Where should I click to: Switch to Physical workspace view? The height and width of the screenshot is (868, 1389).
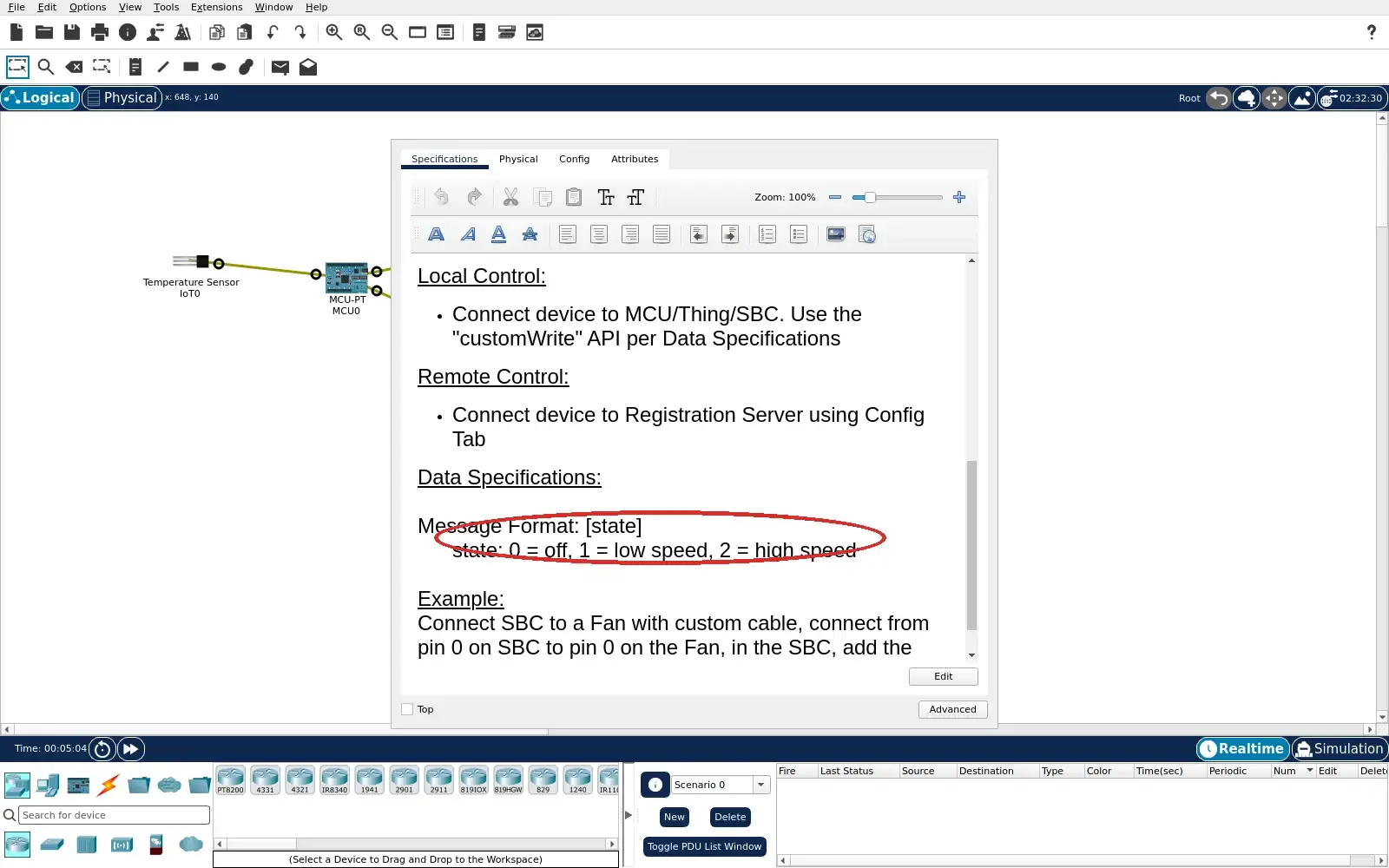click(x=122, y=97)
